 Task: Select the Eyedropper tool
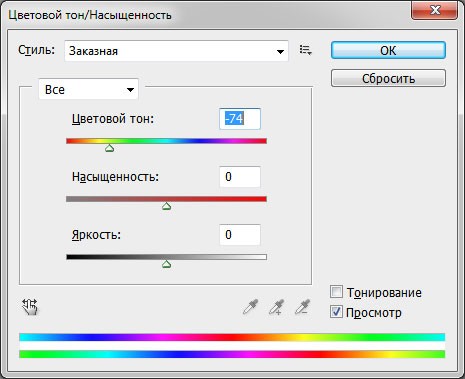251,307
